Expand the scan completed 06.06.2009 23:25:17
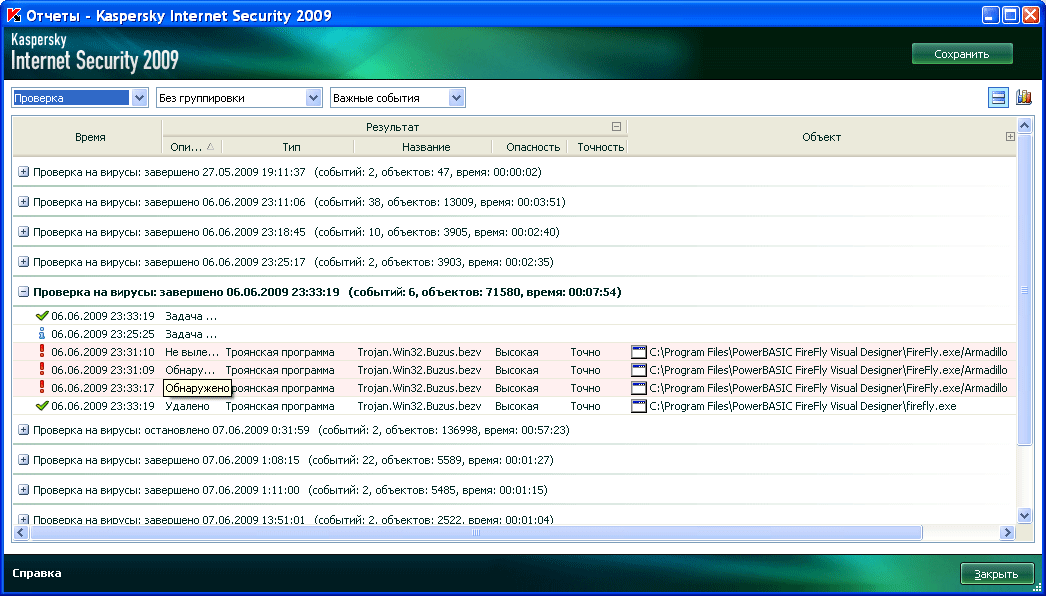Screen dimensions: 1046x596 [23, 262]
